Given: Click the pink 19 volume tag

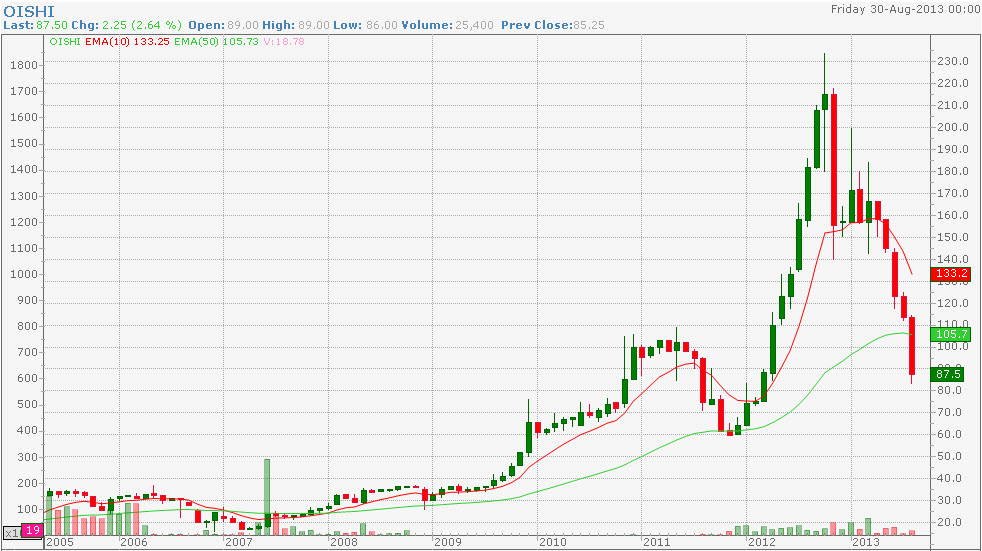Looking at the screenshot, I should tap(32, 530).
